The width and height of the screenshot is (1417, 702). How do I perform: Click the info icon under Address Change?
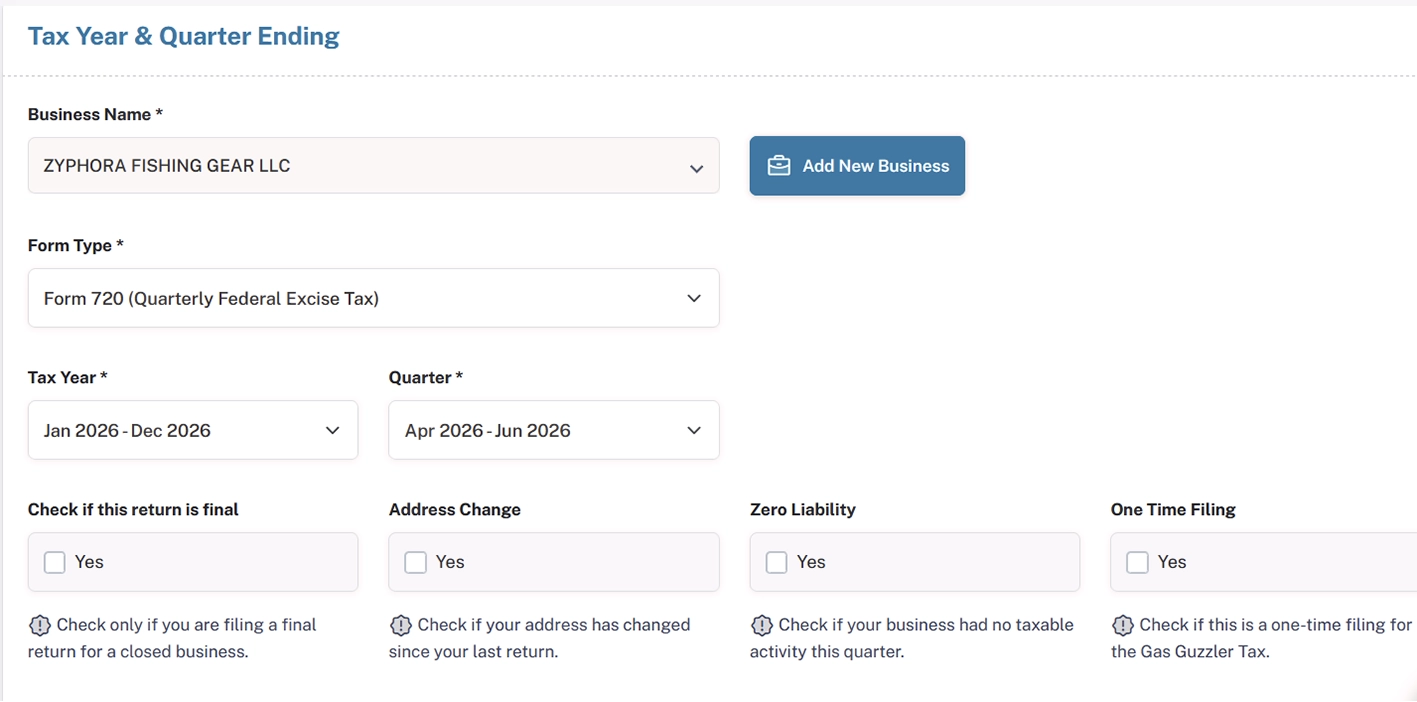pyautogui.click(x=400, y=625)
